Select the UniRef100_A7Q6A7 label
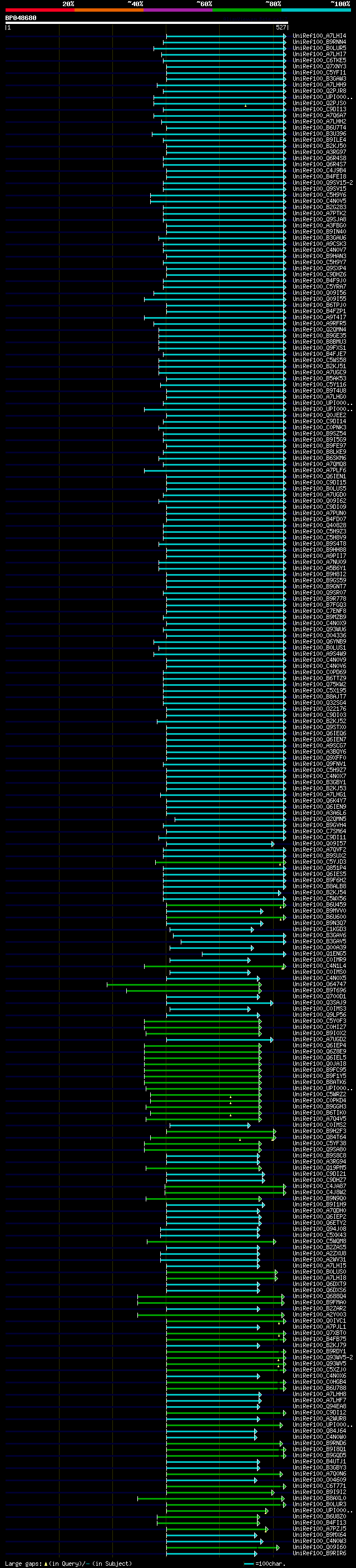Image resolution: width=356 pixels, height=1568 pixels. click(319, 116)
